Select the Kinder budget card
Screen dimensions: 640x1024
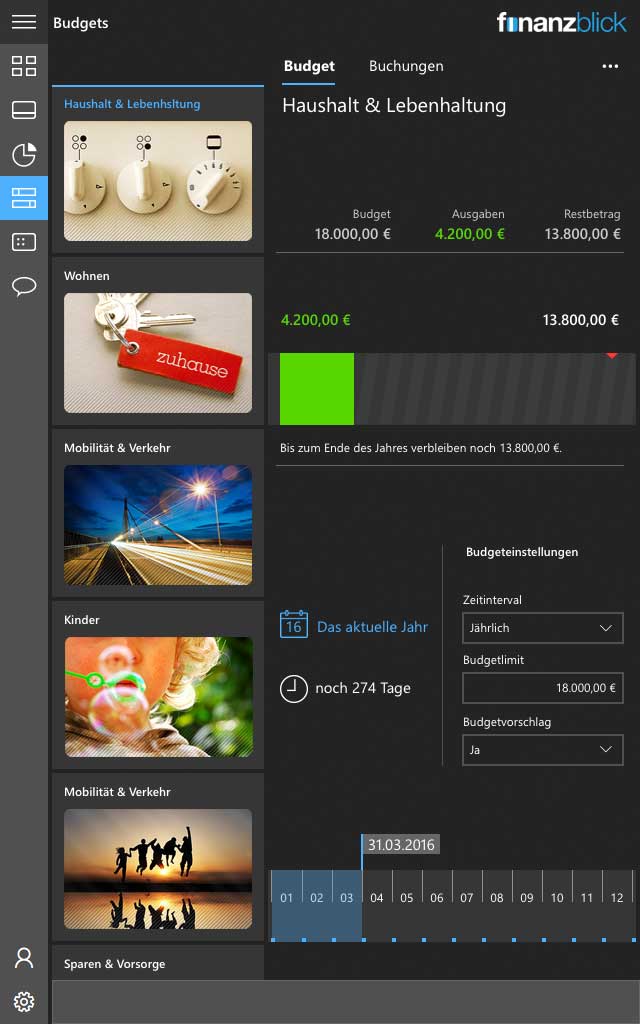158,685
